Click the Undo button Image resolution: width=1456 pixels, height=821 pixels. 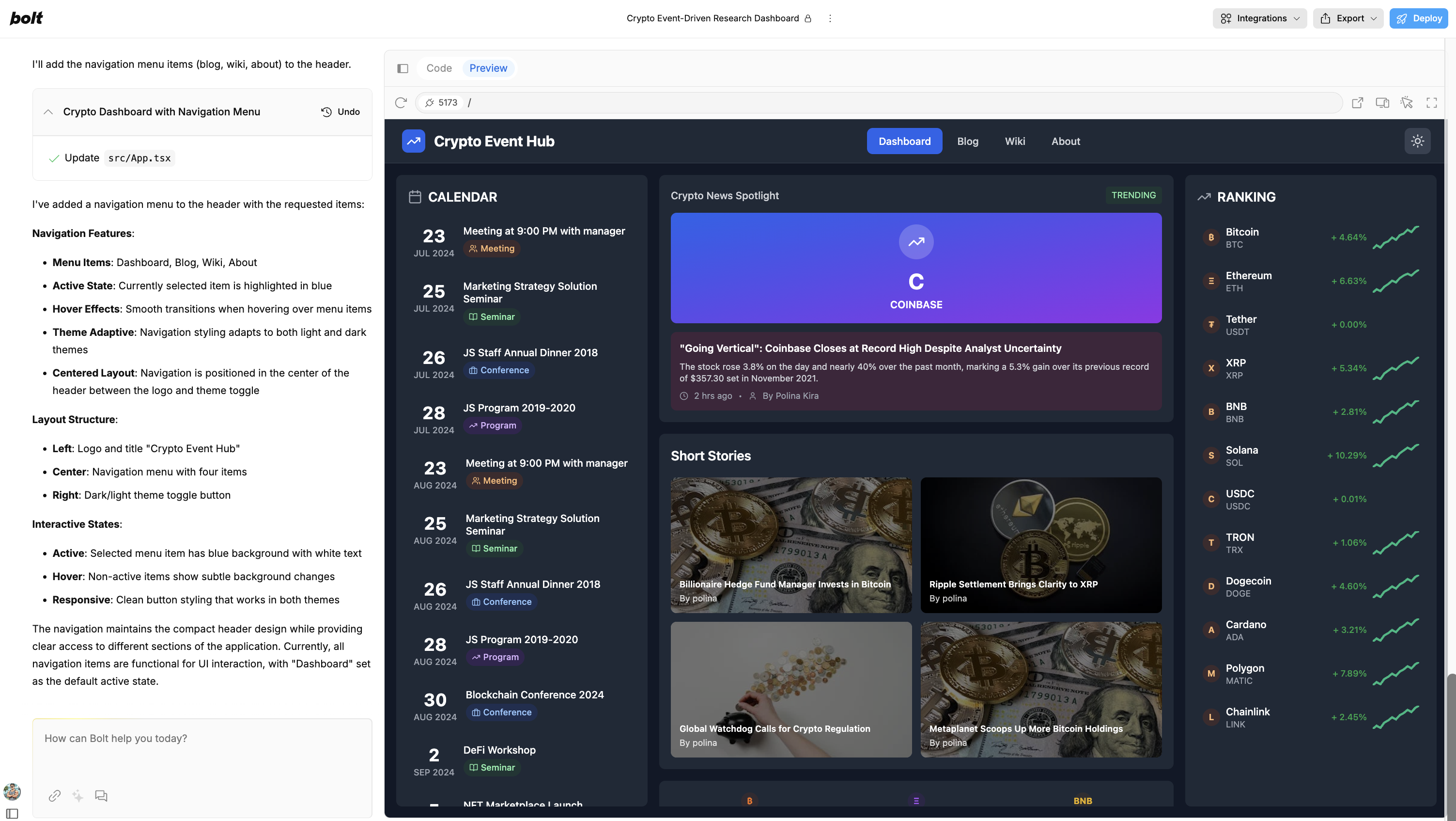[x=340, y=112]
